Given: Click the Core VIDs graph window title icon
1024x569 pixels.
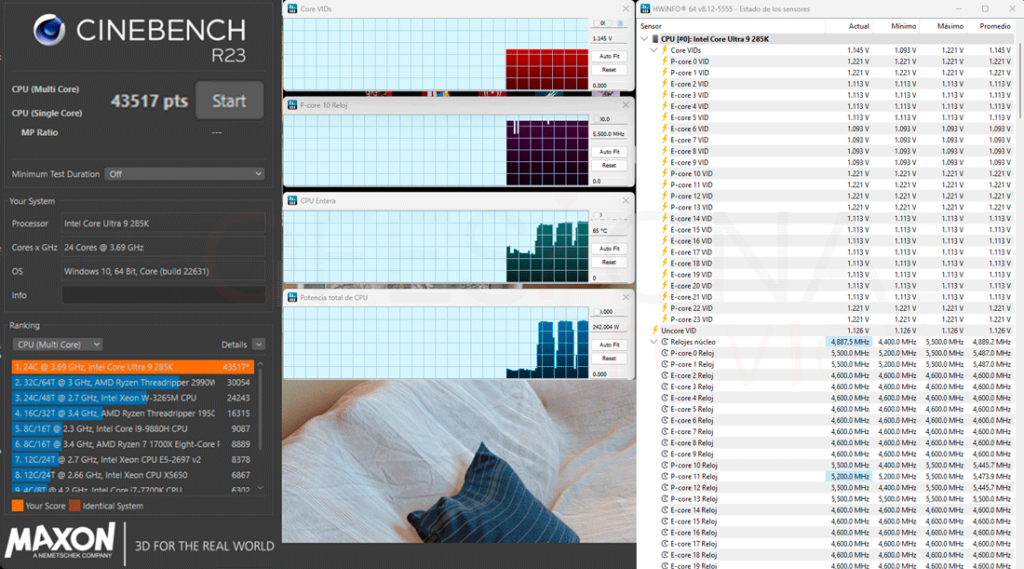Looking at the screenshot, I should [x=292, y=8].
